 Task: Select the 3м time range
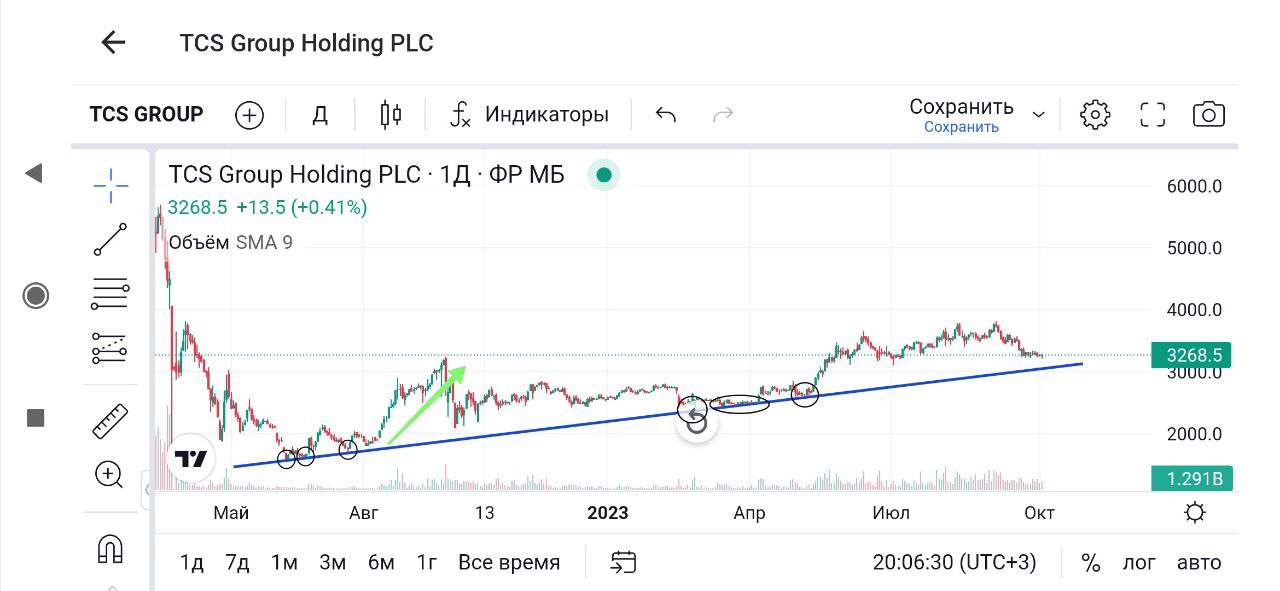(x=333, y=562)
